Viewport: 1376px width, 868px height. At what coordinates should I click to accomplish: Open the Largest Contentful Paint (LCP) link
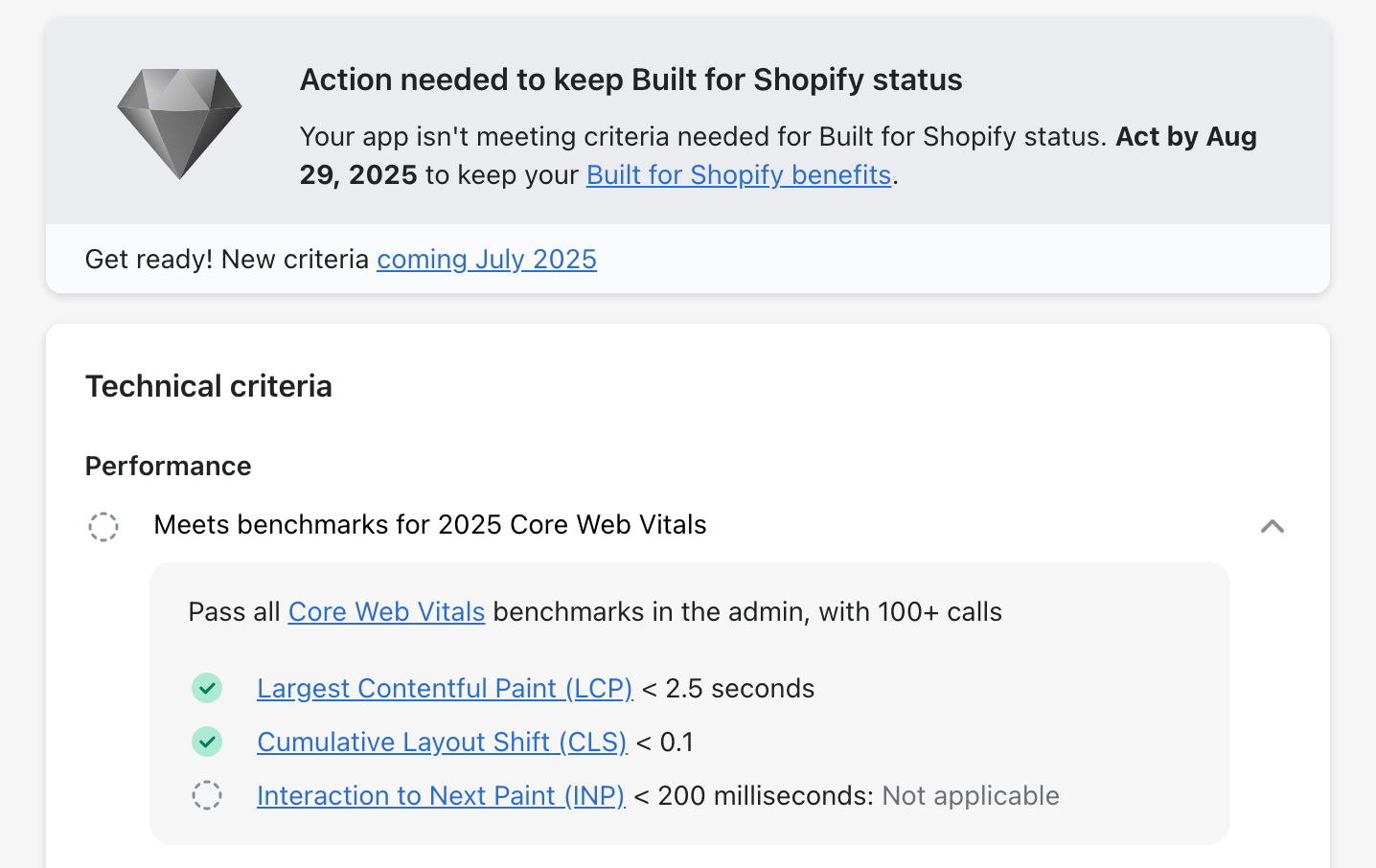click(x=445, y=689)
